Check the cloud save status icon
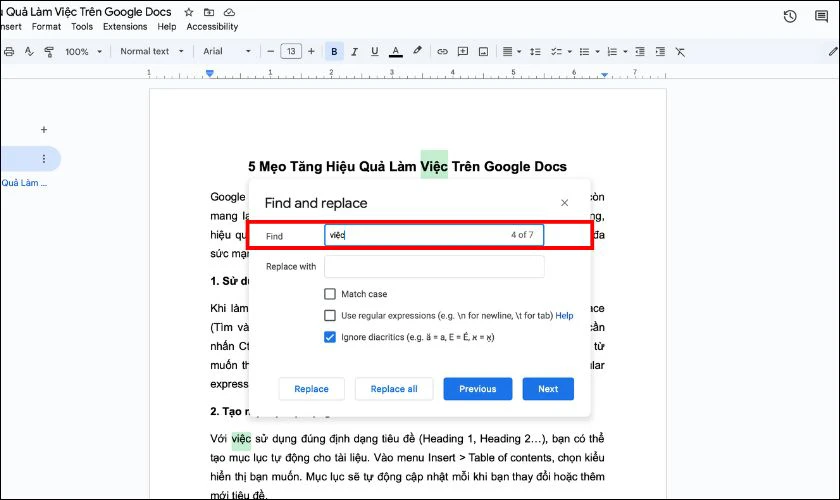Screen dimensions: 840x500 (x=229, y=12)
